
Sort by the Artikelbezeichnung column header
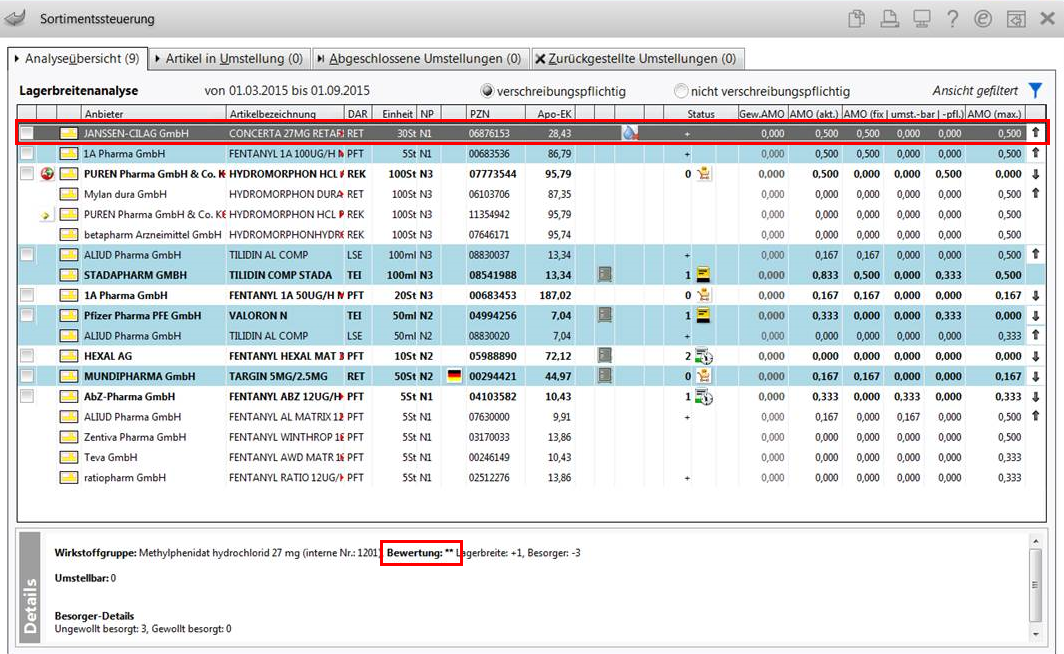pyautogui.click(x=285, y=114)
